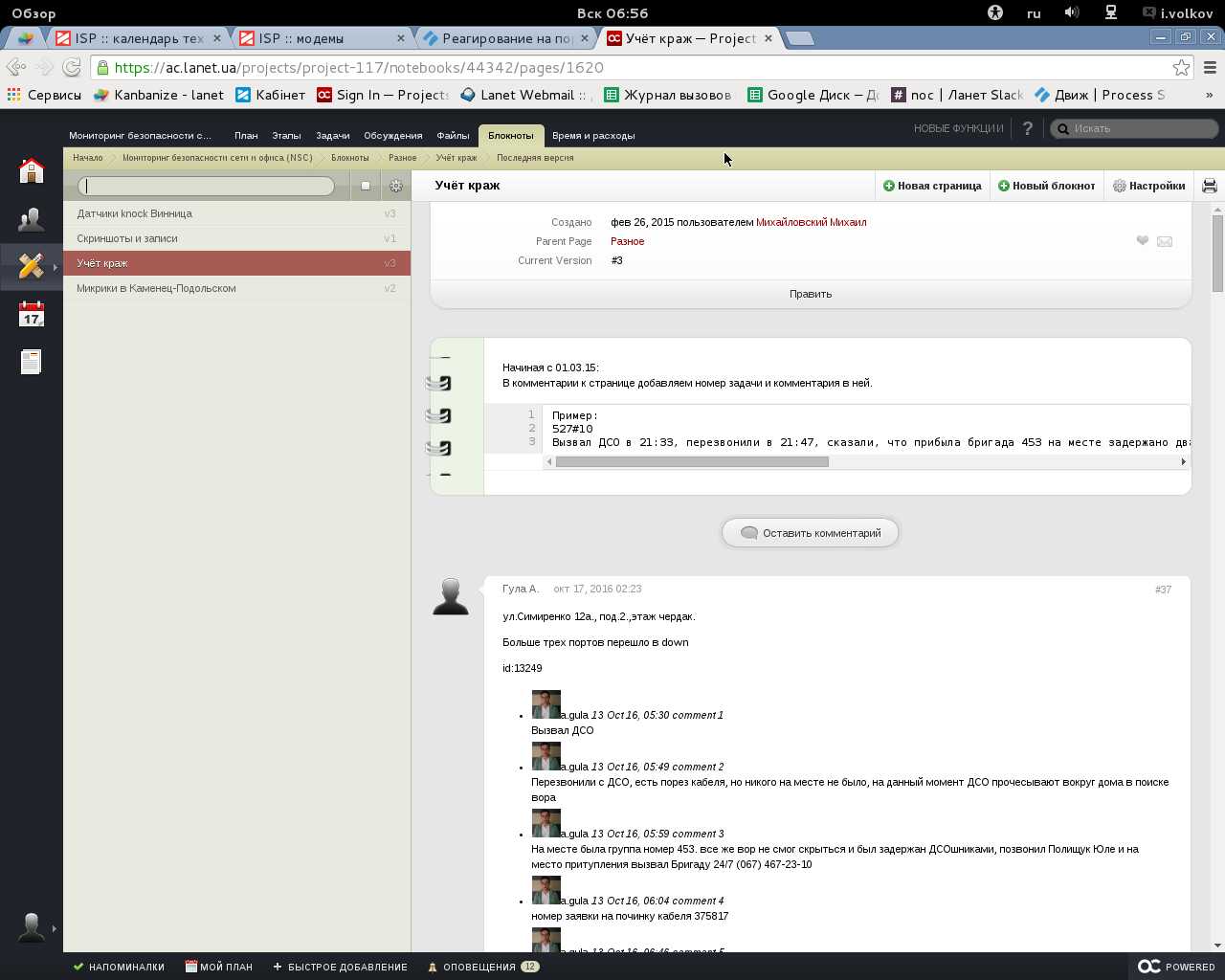The width and height of the screenshot is (1225, 980).
Task: Switch to the Время и расходы tab
Action: (x=593, y=135)
